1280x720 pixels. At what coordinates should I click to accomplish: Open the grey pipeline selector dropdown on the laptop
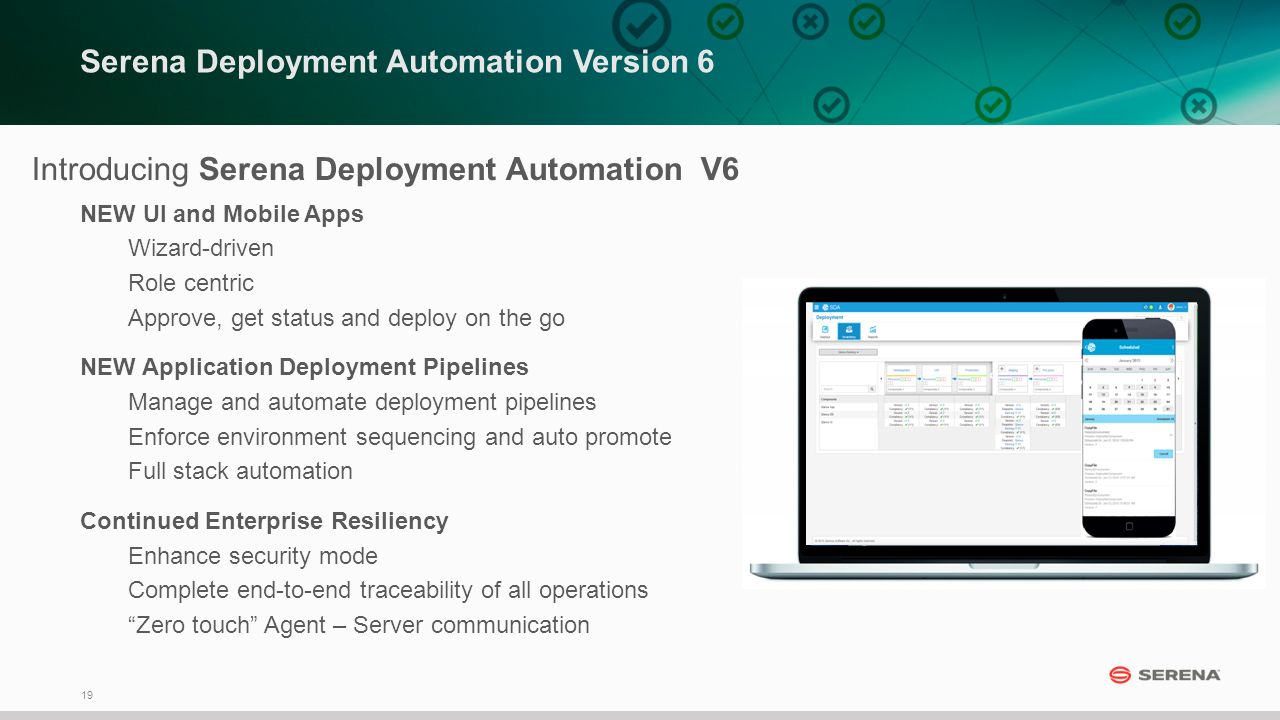[x=848, y=352]
